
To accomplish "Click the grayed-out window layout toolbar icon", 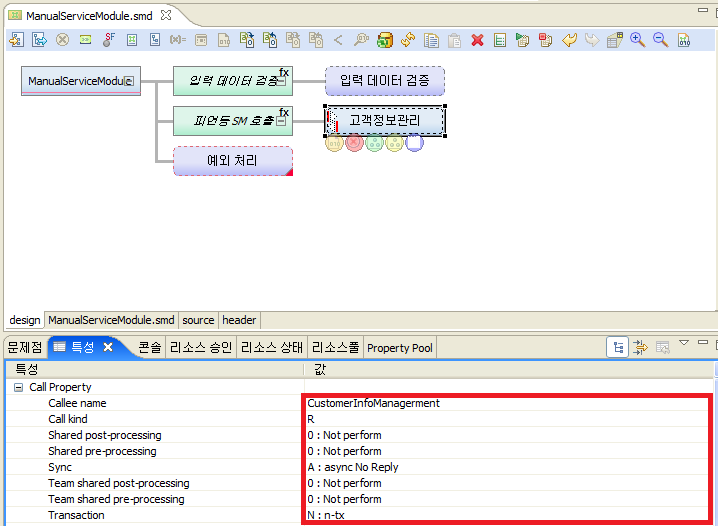I will point(201,40).
